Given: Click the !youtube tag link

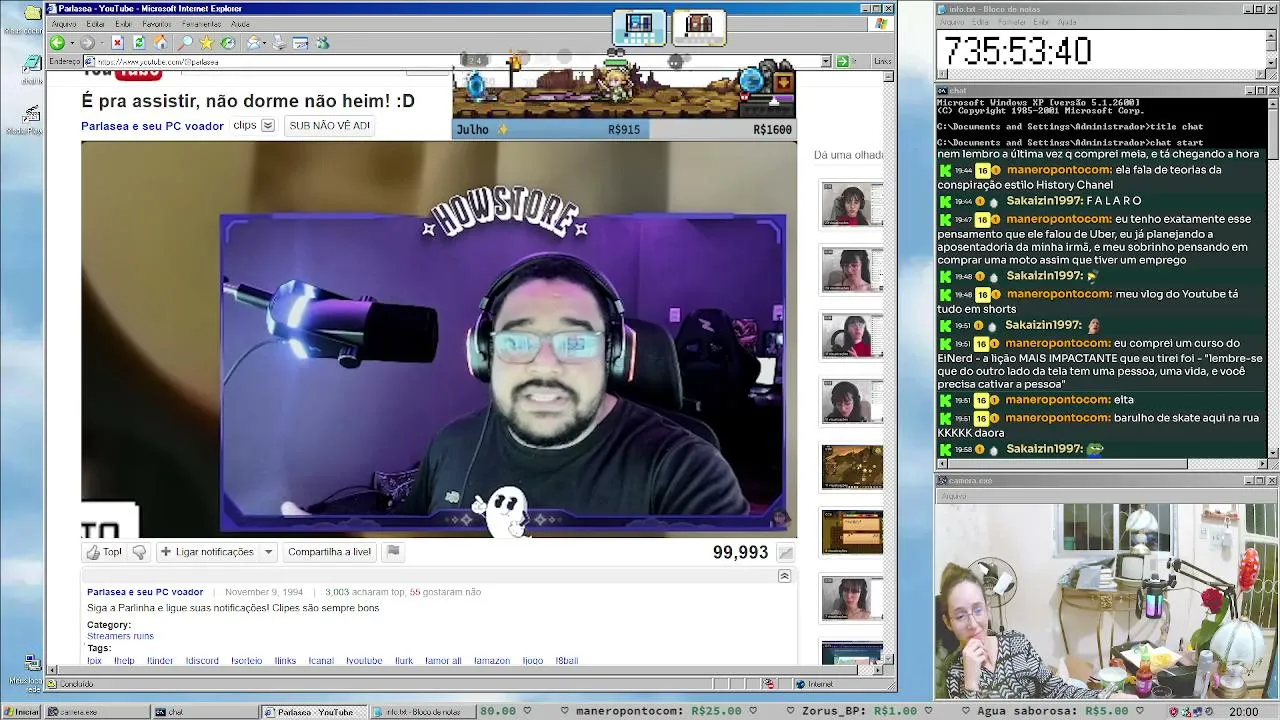Looking at the screenshot, I should tap(364, 661).
